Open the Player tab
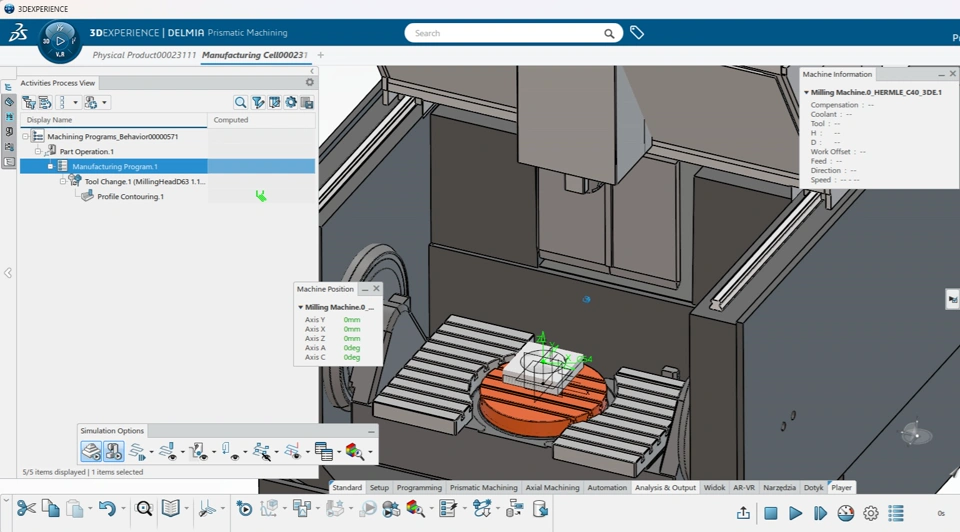The height and width of the screenshot is (532, 960). pos(841,488)
